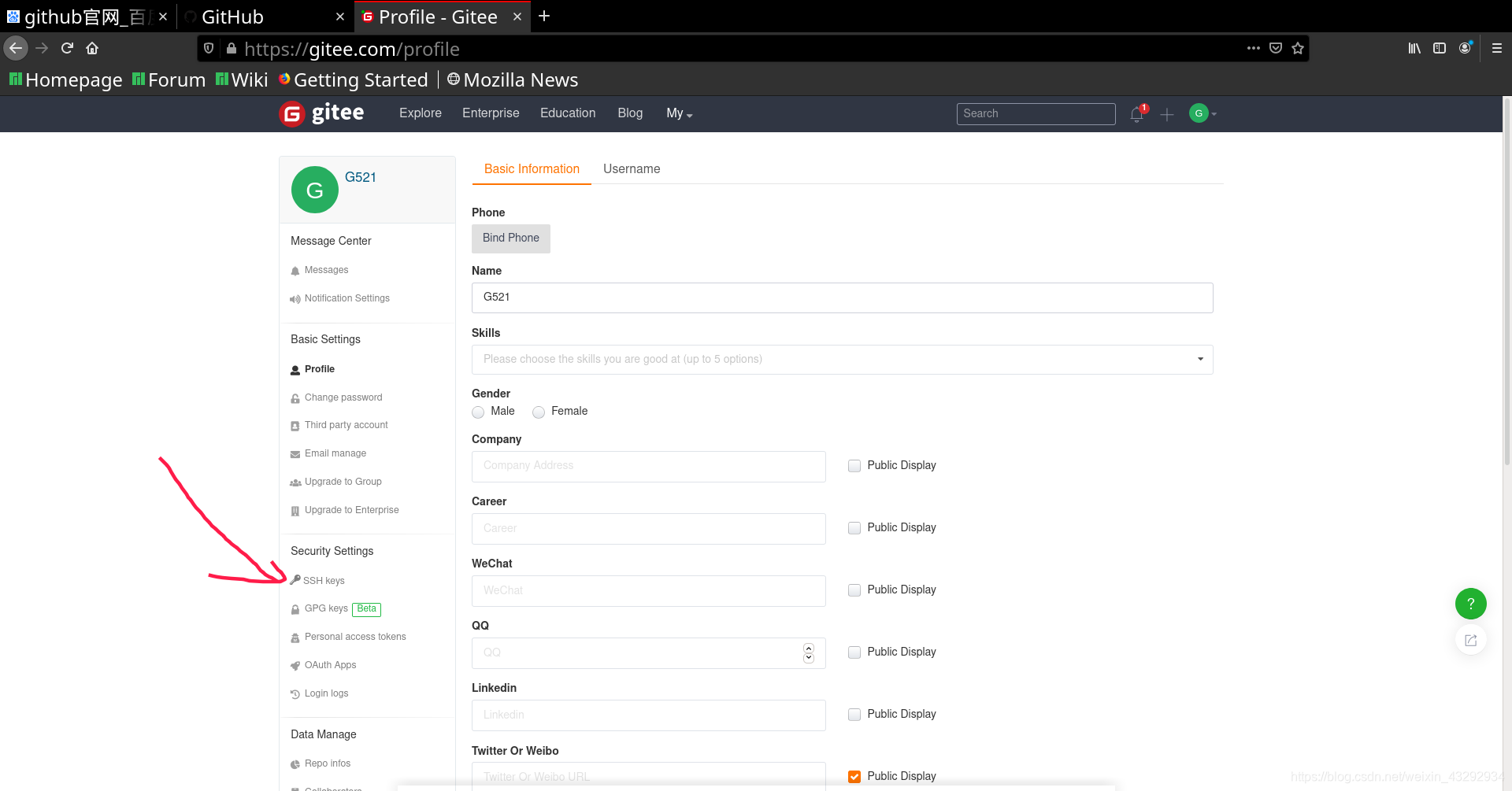Increment the QQ number stepper up arrow
The height and width of the screenshot is (791, 1512).
point(808,649)
